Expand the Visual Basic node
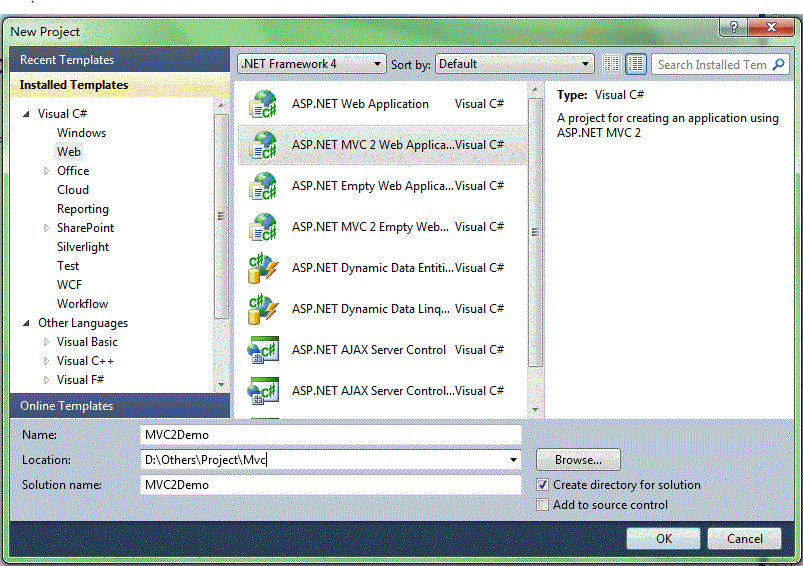This screenshot has height=566, width=803. 46,342
